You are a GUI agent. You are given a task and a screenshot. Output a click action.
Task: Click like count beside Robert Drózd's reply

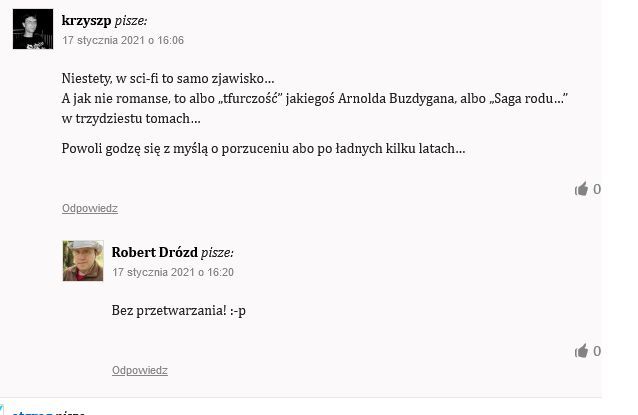[597, 351]
